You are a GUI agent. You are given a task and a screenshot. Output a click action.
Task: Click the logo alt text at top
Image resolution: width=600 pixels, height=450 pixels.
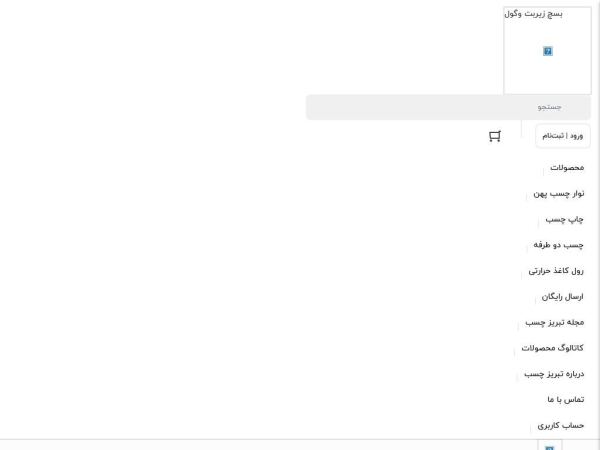(x=533, y=14)
